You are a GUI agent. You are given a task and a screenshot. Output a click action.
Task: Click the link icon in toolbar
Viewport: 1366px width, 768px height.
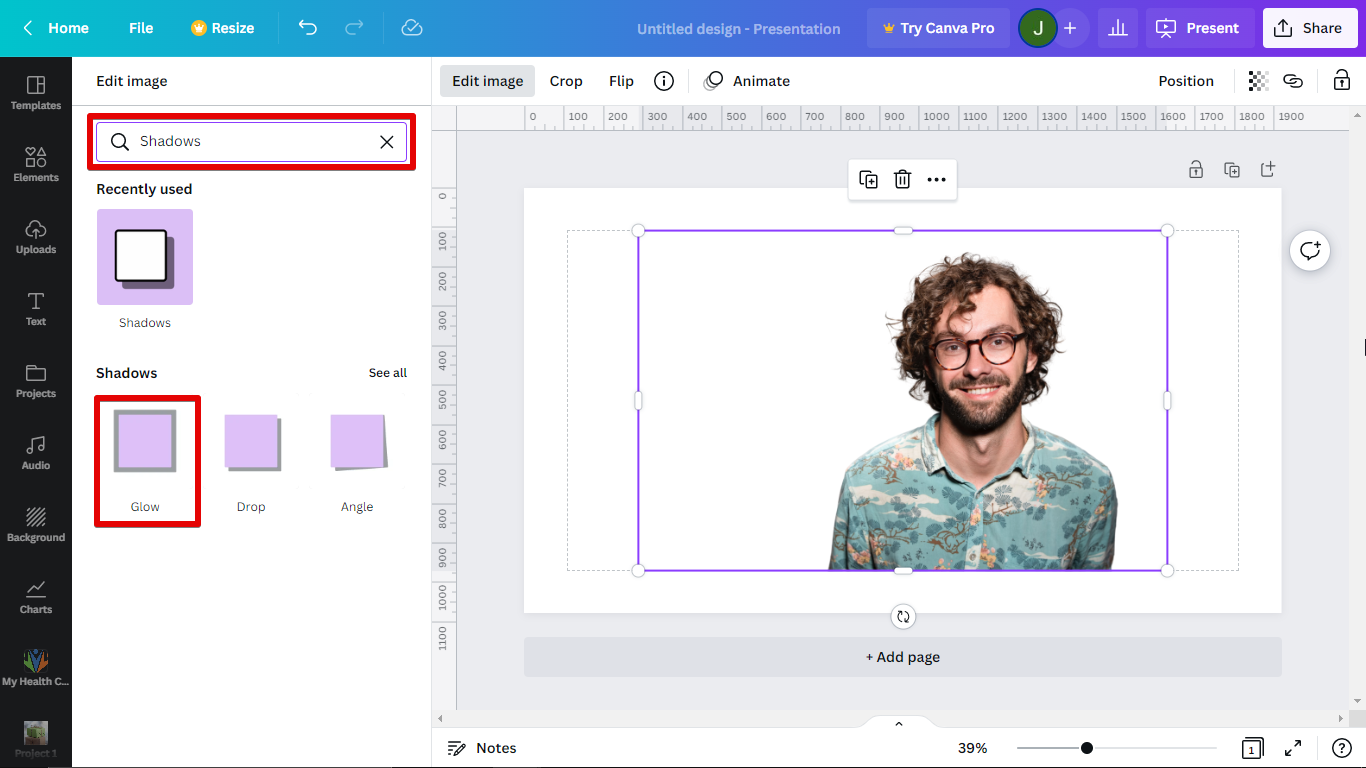pos(1293,81)
